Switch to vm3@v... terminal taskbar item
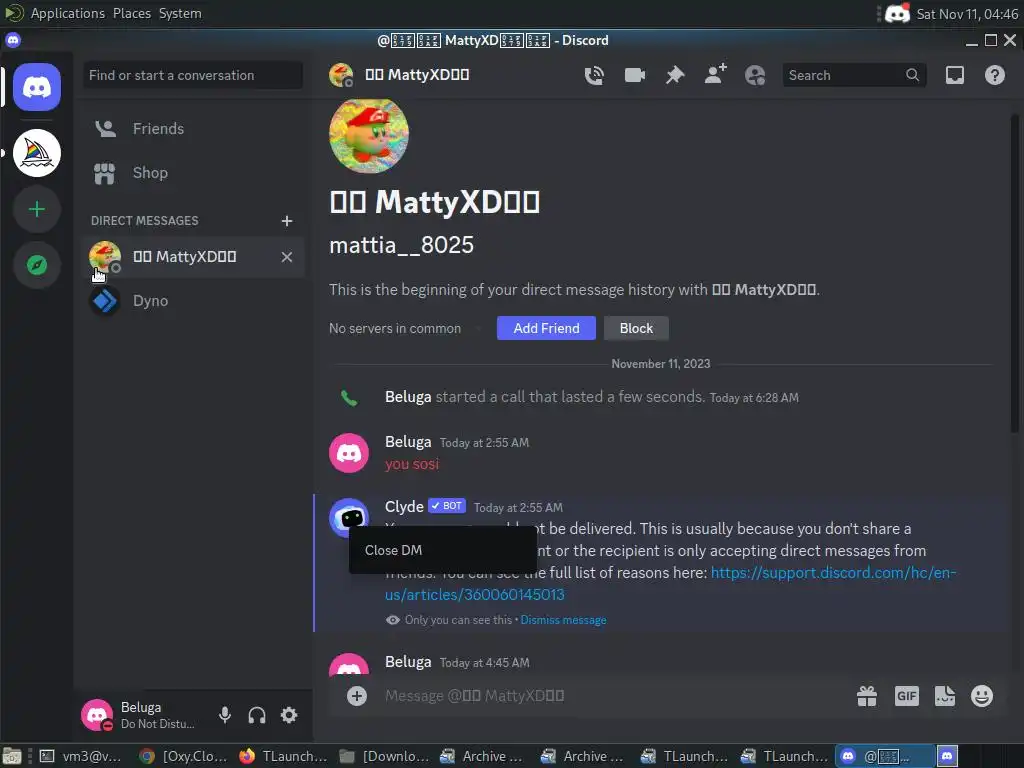1024x768 pixels. pyautogui.click(x=82, y=756)
